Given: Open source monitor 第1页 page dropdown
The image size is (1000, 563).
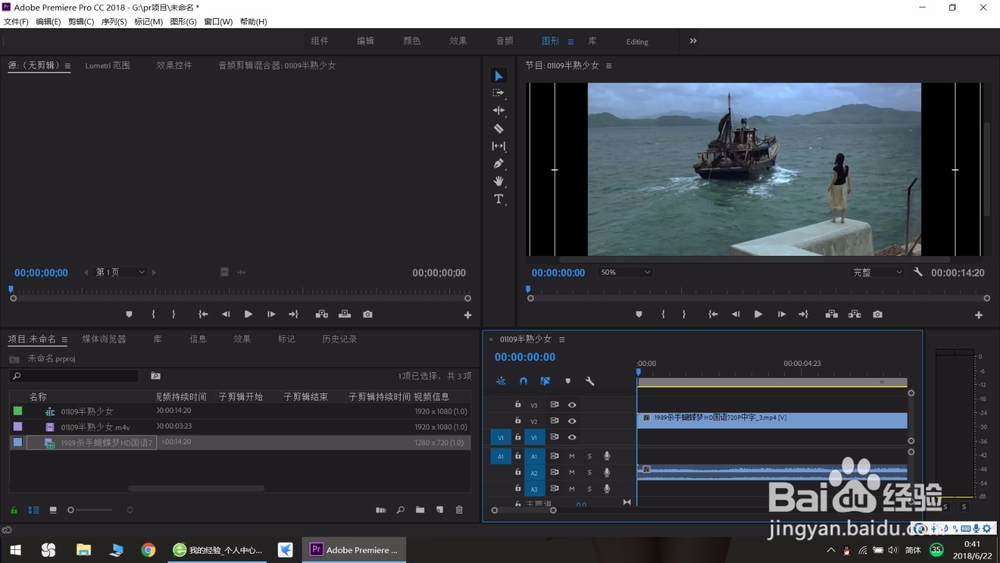Looking at the screenshot, I should pos(120,272).
